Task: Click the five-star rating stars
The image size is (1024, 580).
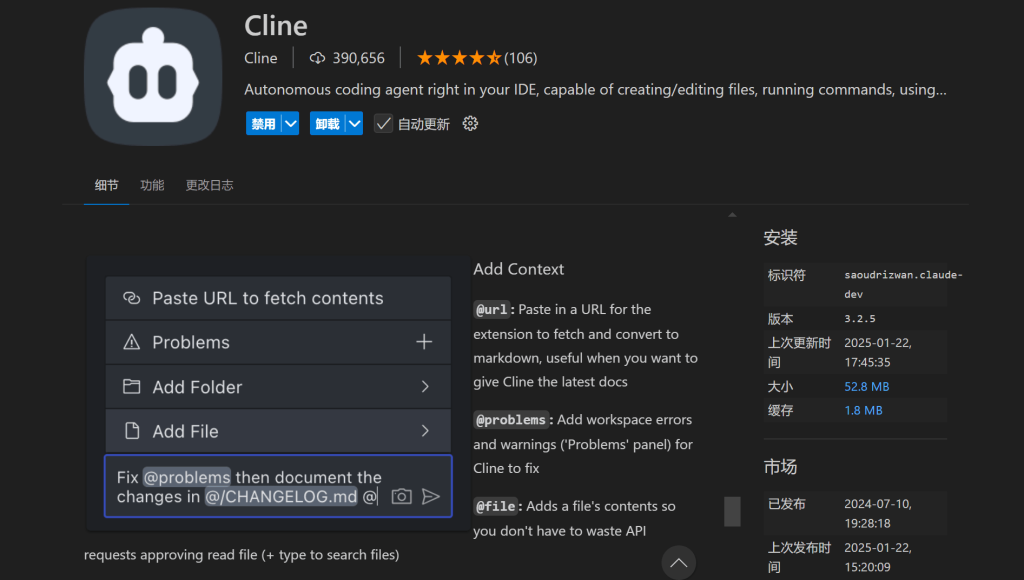Action: click(458, 58)
